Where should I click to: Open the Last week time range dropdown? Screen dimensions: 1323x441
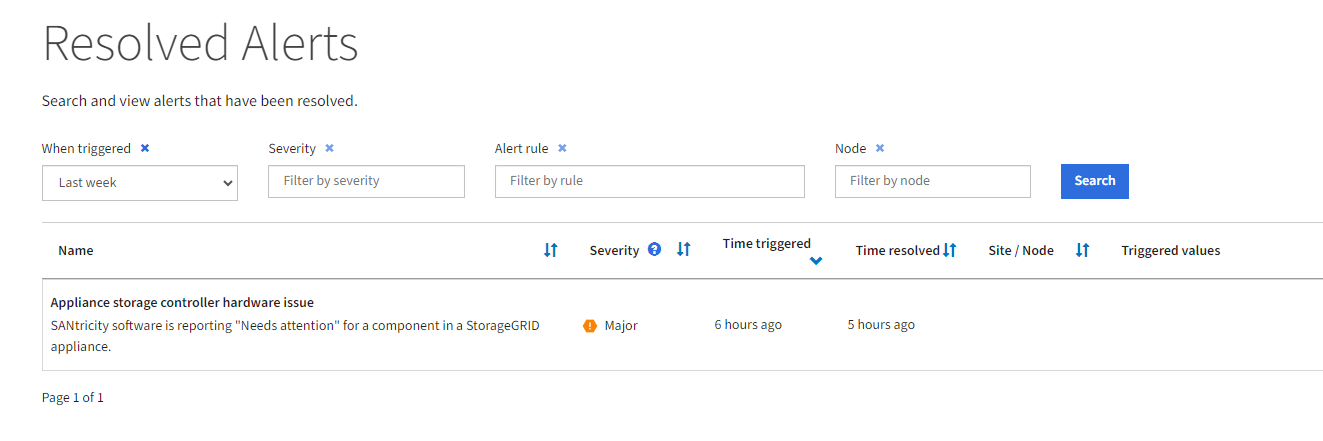tap(140, 183)
